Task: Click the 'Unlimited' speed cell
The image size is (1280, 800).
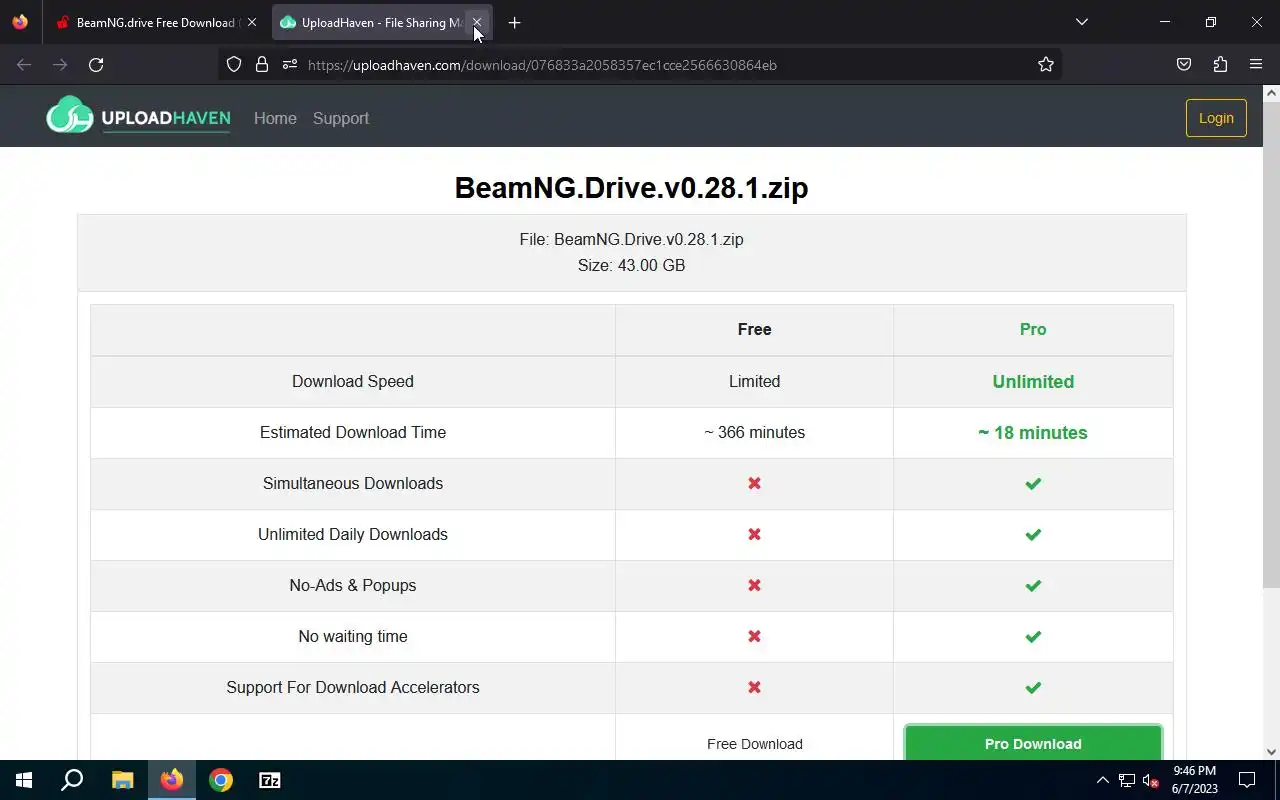Action: pyautogui.click(x=1033, y=381)
